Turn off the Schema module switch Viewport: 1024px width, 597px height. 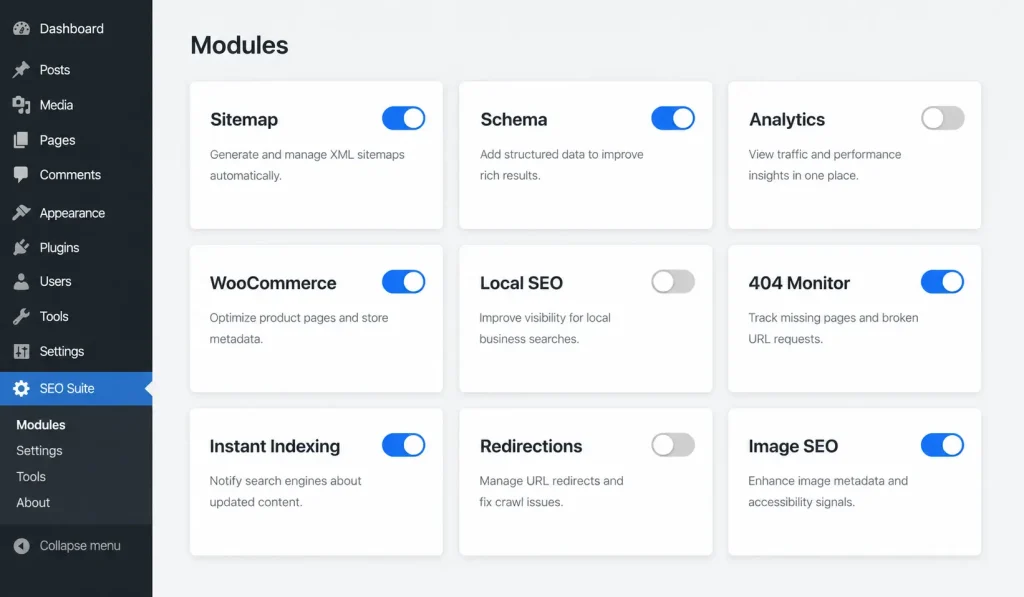(673, 118)
